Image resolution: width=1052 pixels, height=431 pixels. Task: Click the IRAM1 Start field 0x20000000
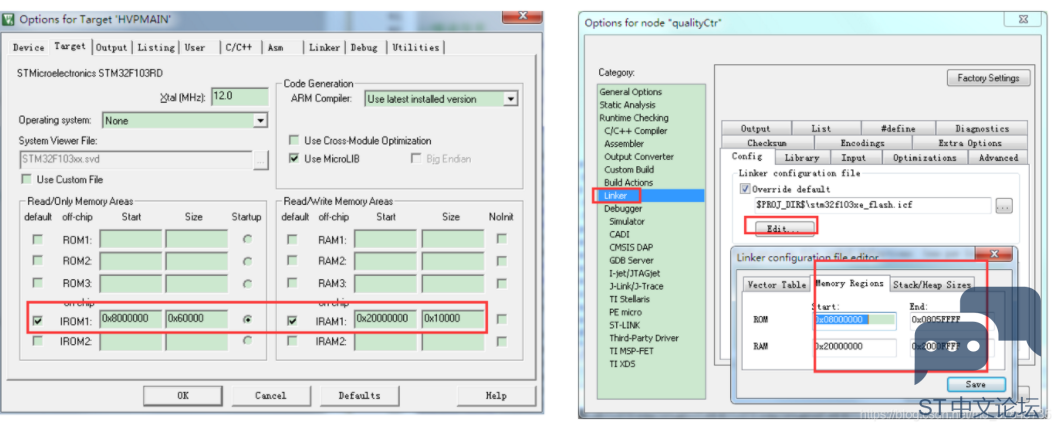click(386, 319)
